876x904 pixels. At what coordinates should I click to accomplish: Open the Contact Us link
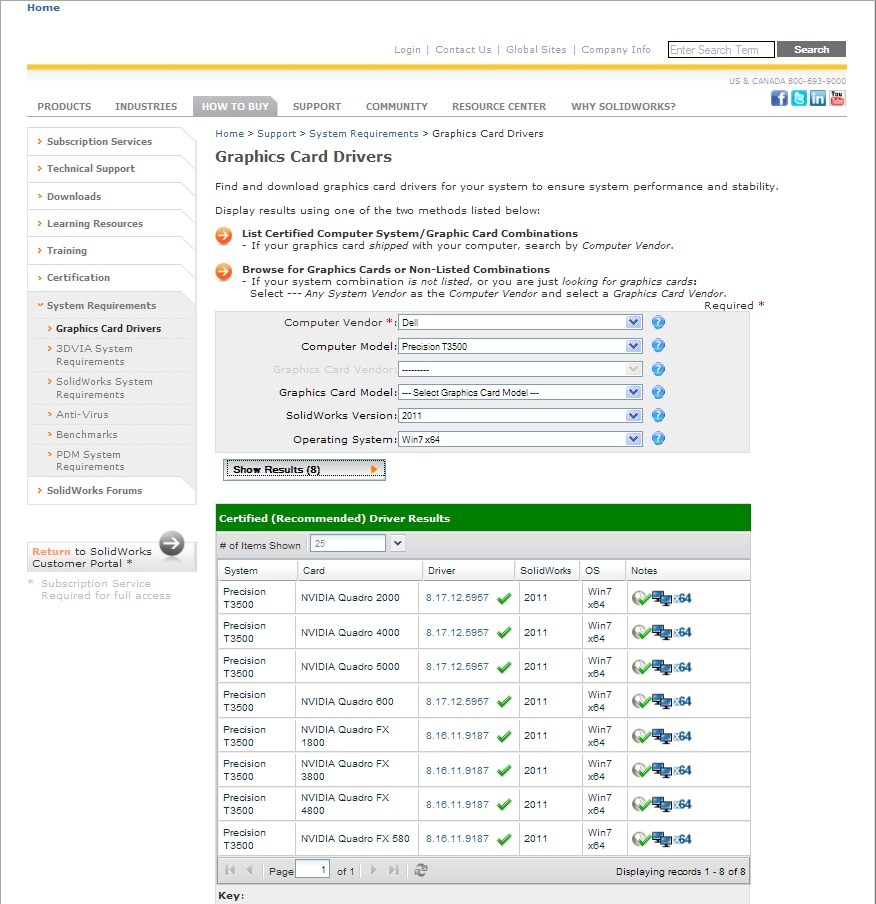pyautogui.click(x=463, y=50)
